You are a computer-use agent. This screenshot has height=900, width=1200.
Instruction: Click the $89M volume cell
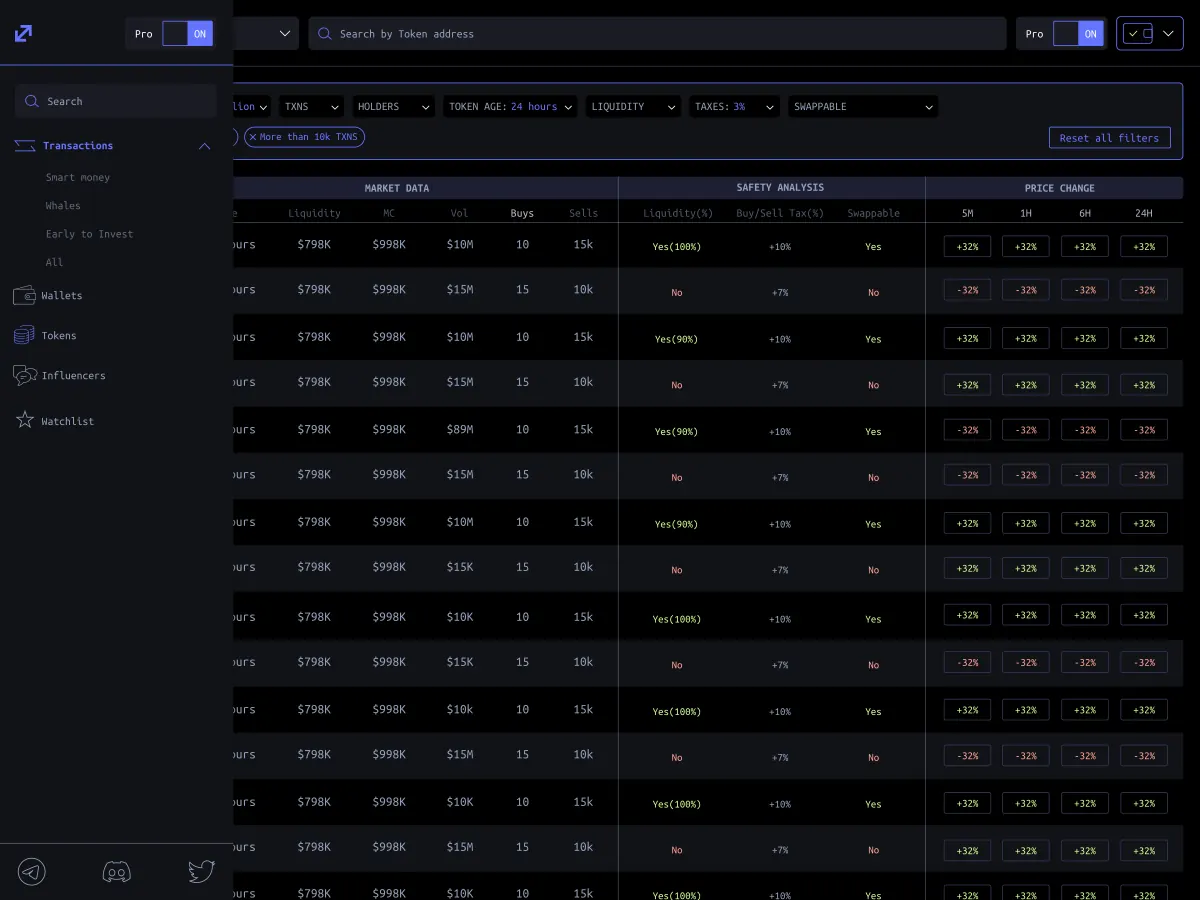click(460, 430)
